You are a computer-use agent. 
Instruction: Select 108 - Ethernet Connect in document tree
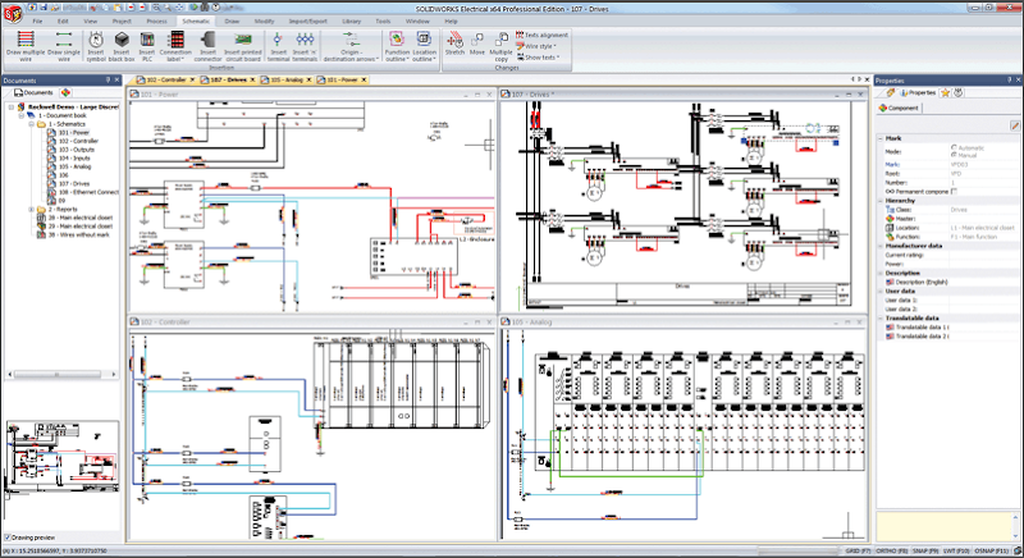coord(87,192)
